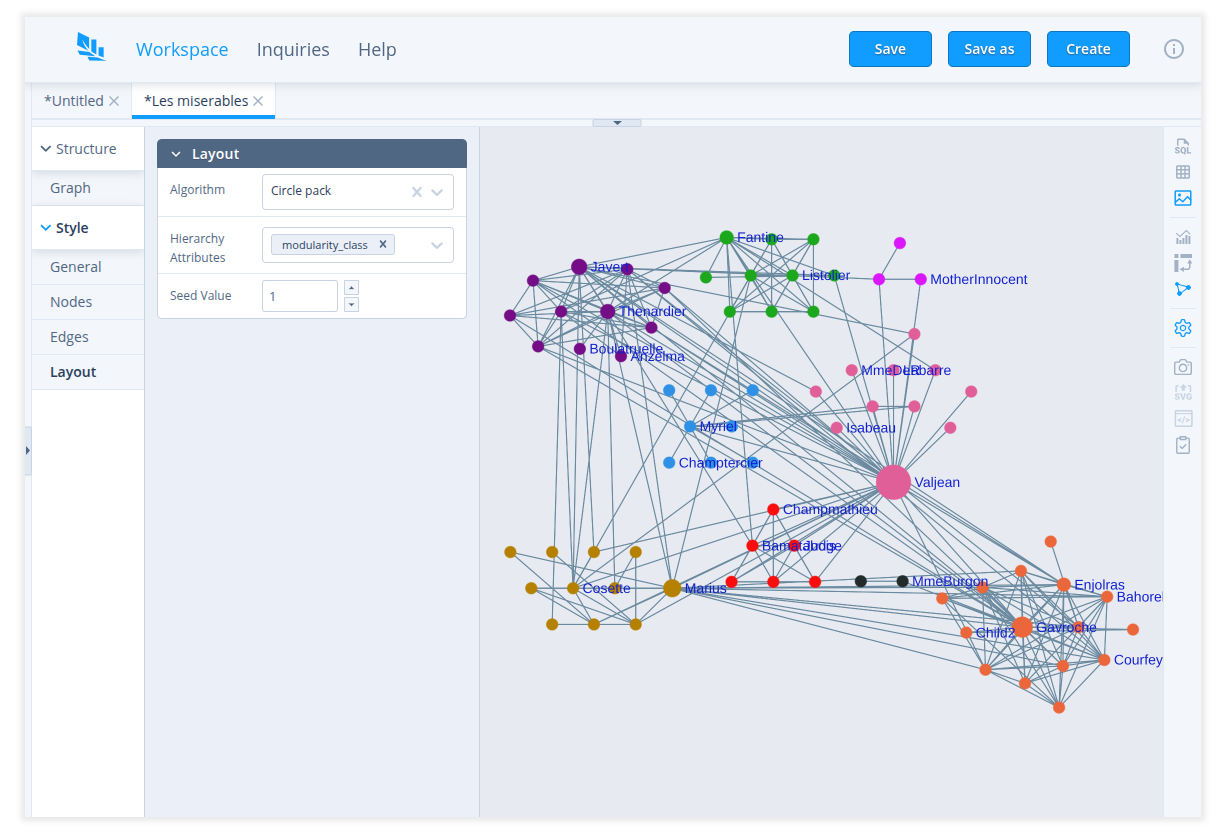
Task: Click the Create button
Action: (x=1088, y=49)
